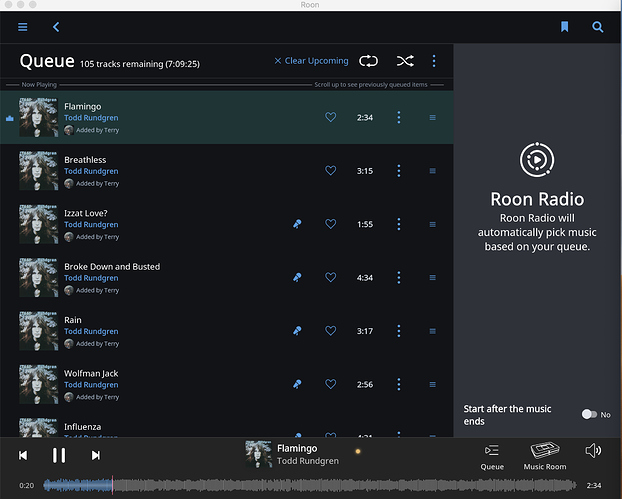Favorite the Breathless track
Image resolution: width=622 pixels, height=499 pixels.
(330, 171)
